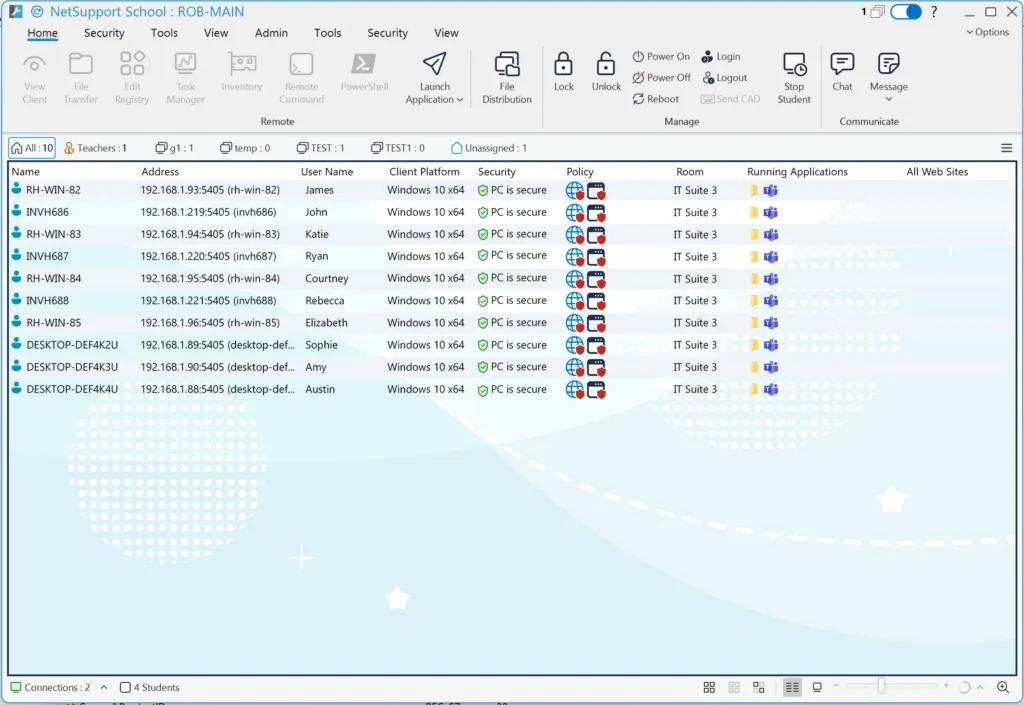Click the web policy globe icon for RH-WIN-82

click(575, 191)
